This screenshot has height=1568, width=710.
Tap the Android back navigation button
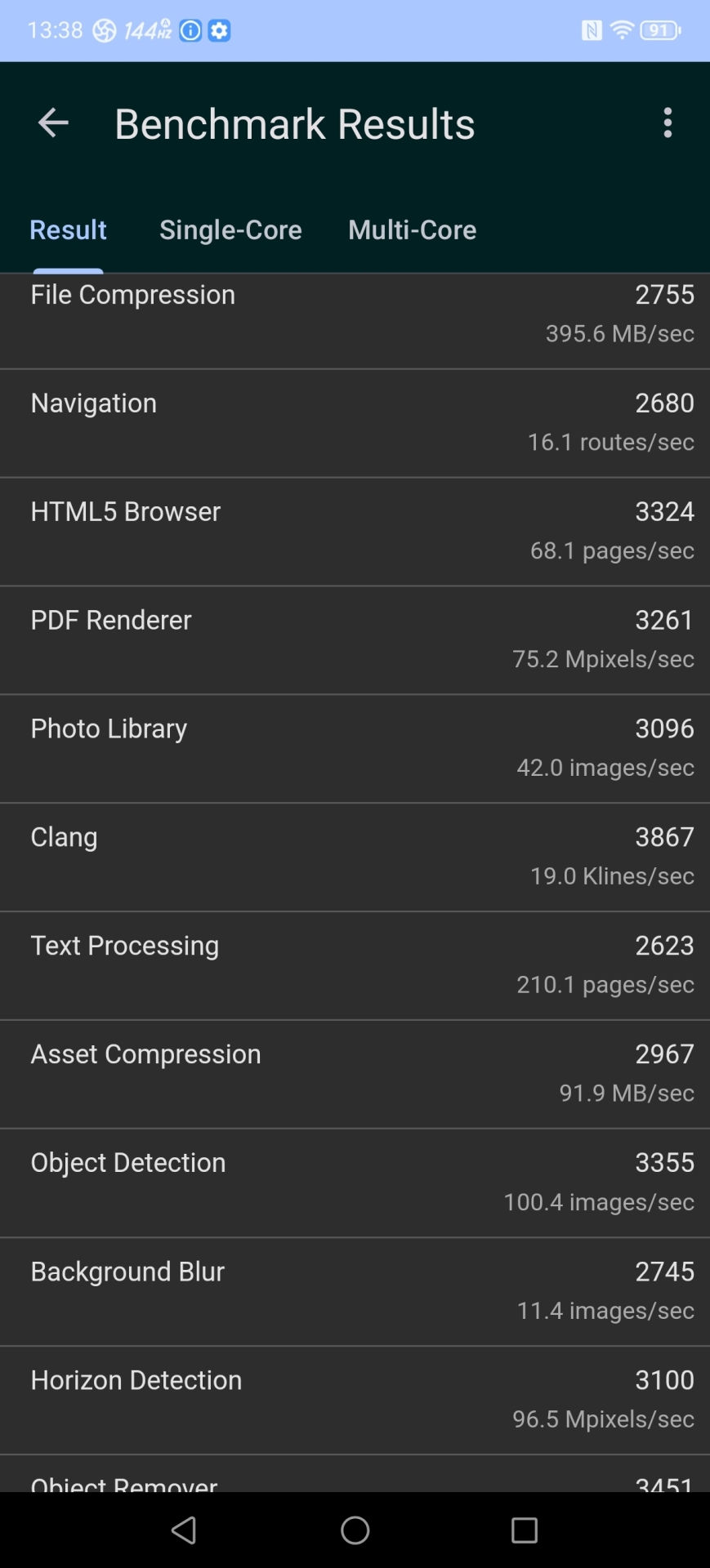(185, 1530)
